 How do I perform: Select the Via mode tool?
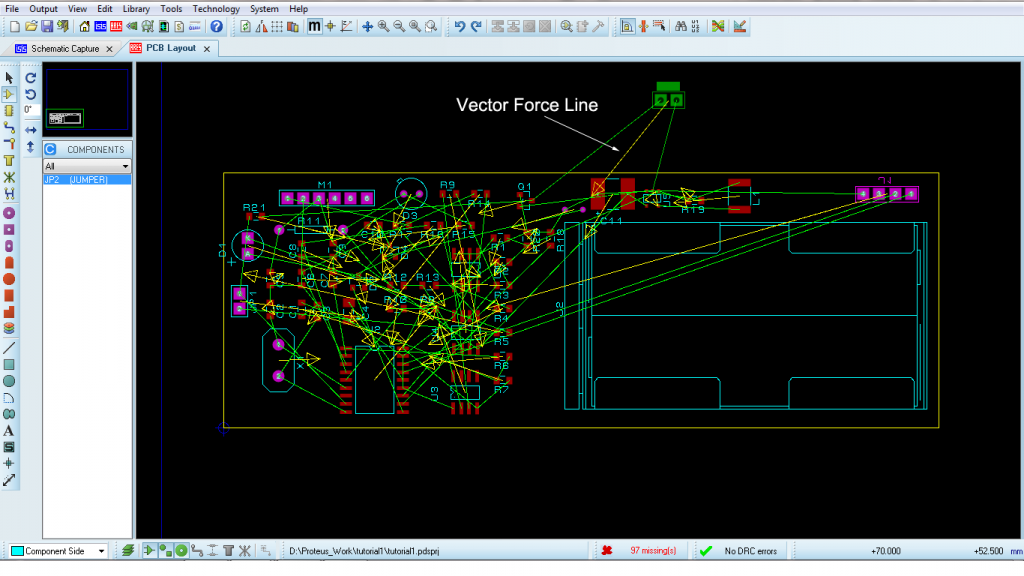click(9, 144)
